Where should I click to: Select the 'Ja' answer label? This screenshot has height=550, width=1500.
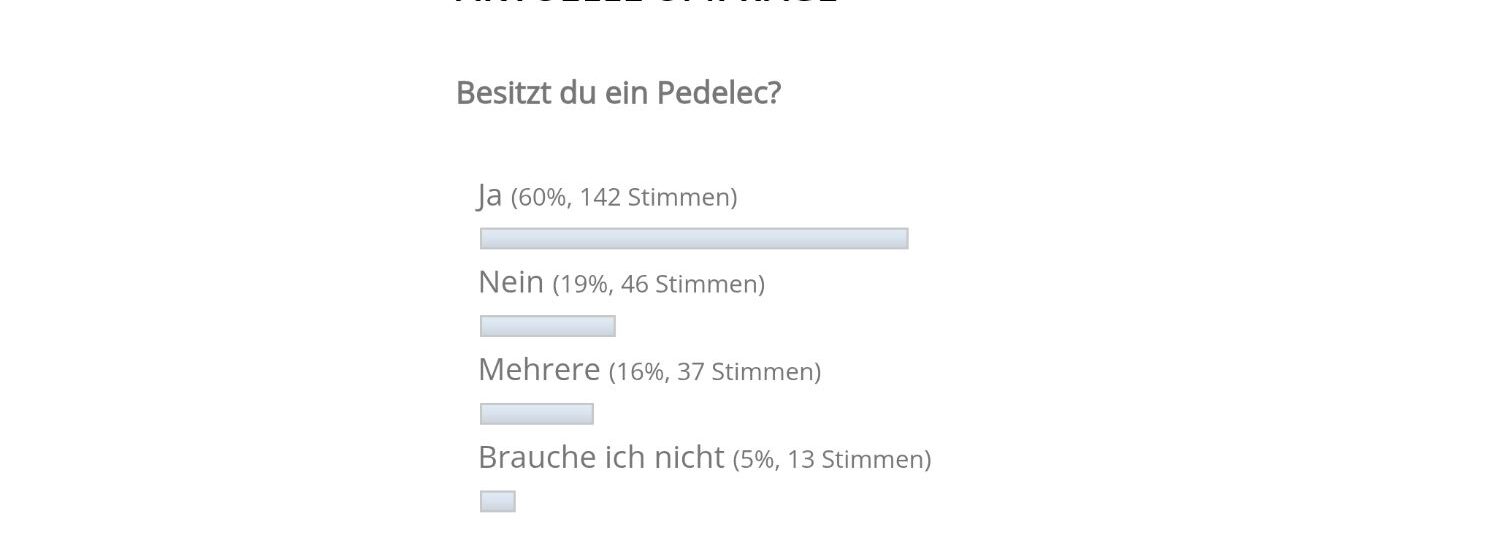[490, 195]
